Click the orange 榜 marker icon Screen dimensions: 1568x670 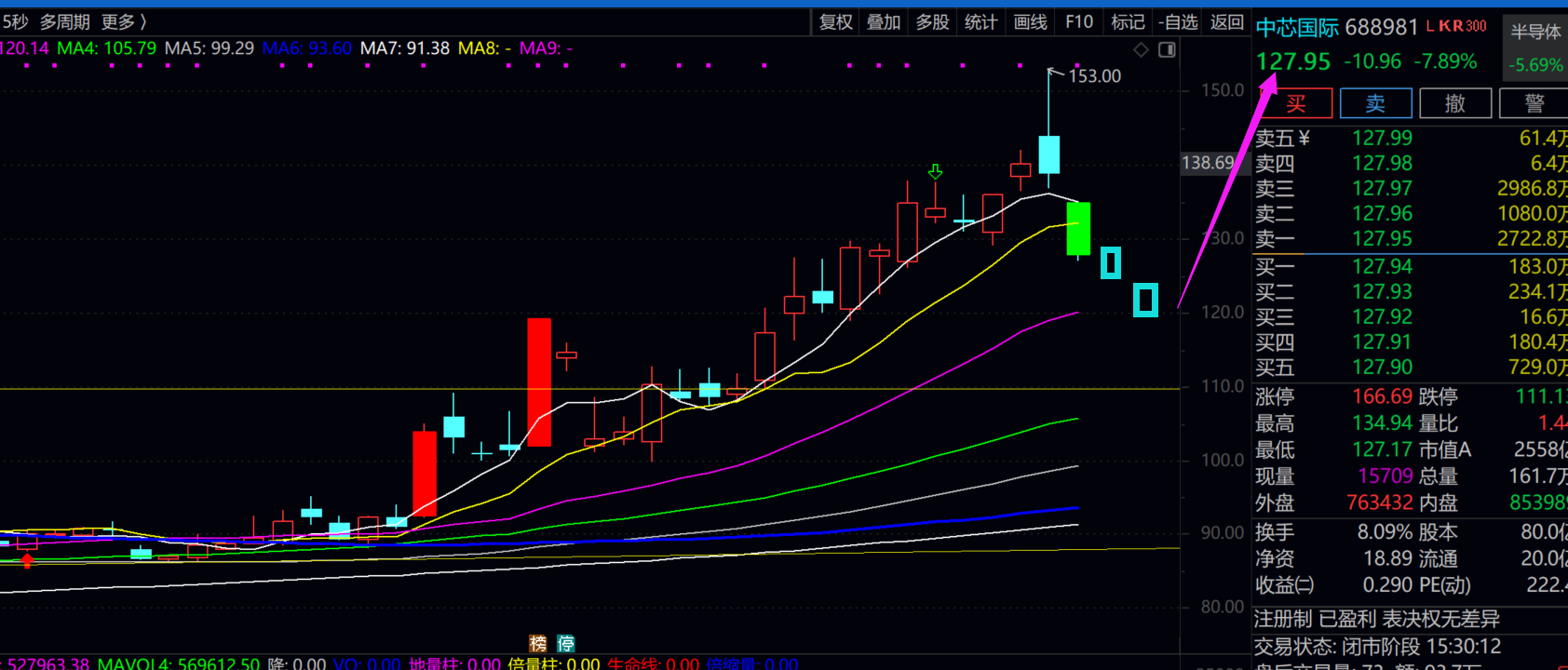(x=538, y=643)
